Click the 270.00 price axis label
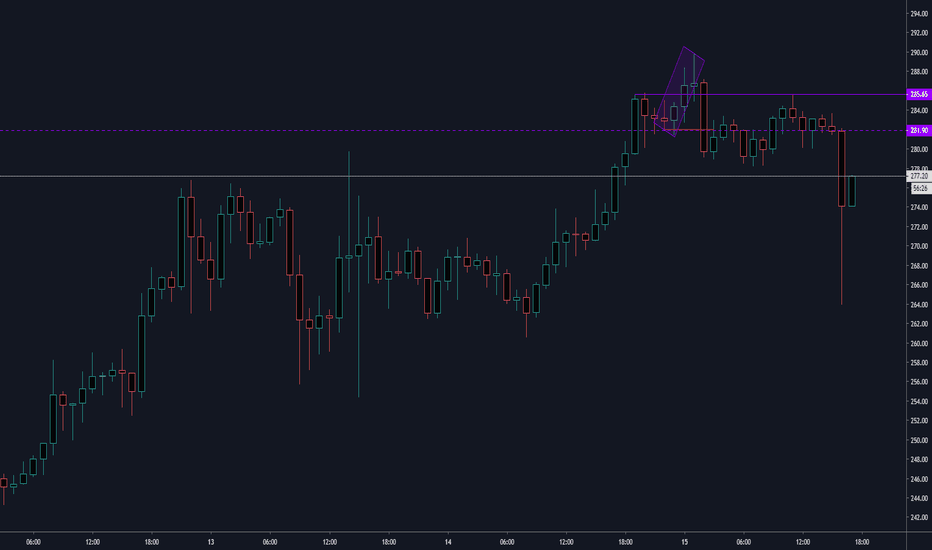The image size is (932, 550). [919, 246]
